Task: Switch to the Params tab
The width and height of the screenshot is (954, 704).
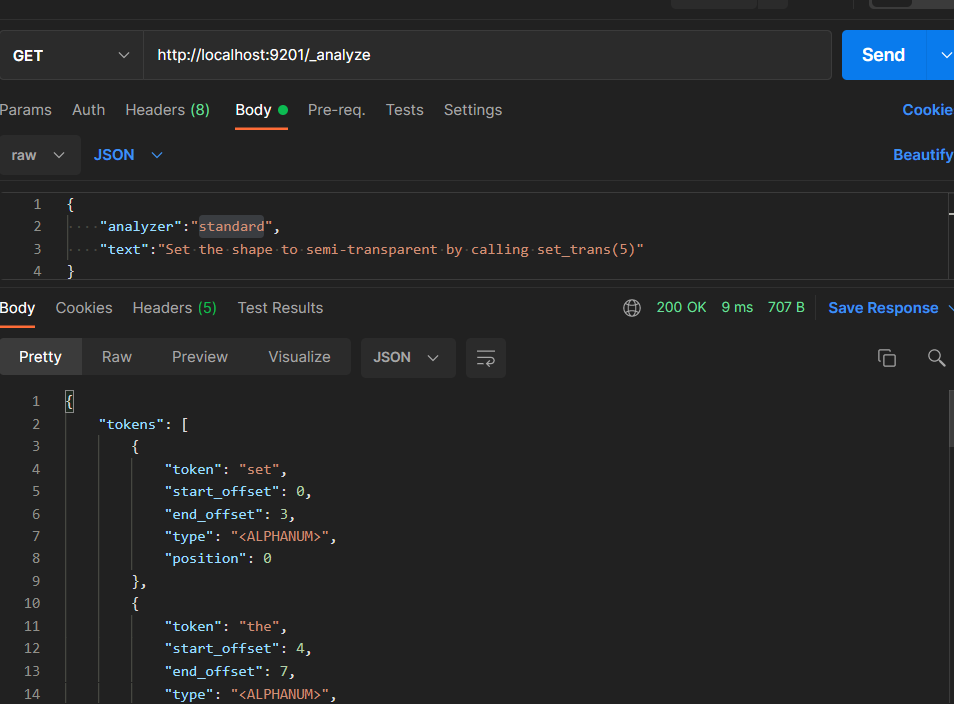Action: click(x=26, y=110)
